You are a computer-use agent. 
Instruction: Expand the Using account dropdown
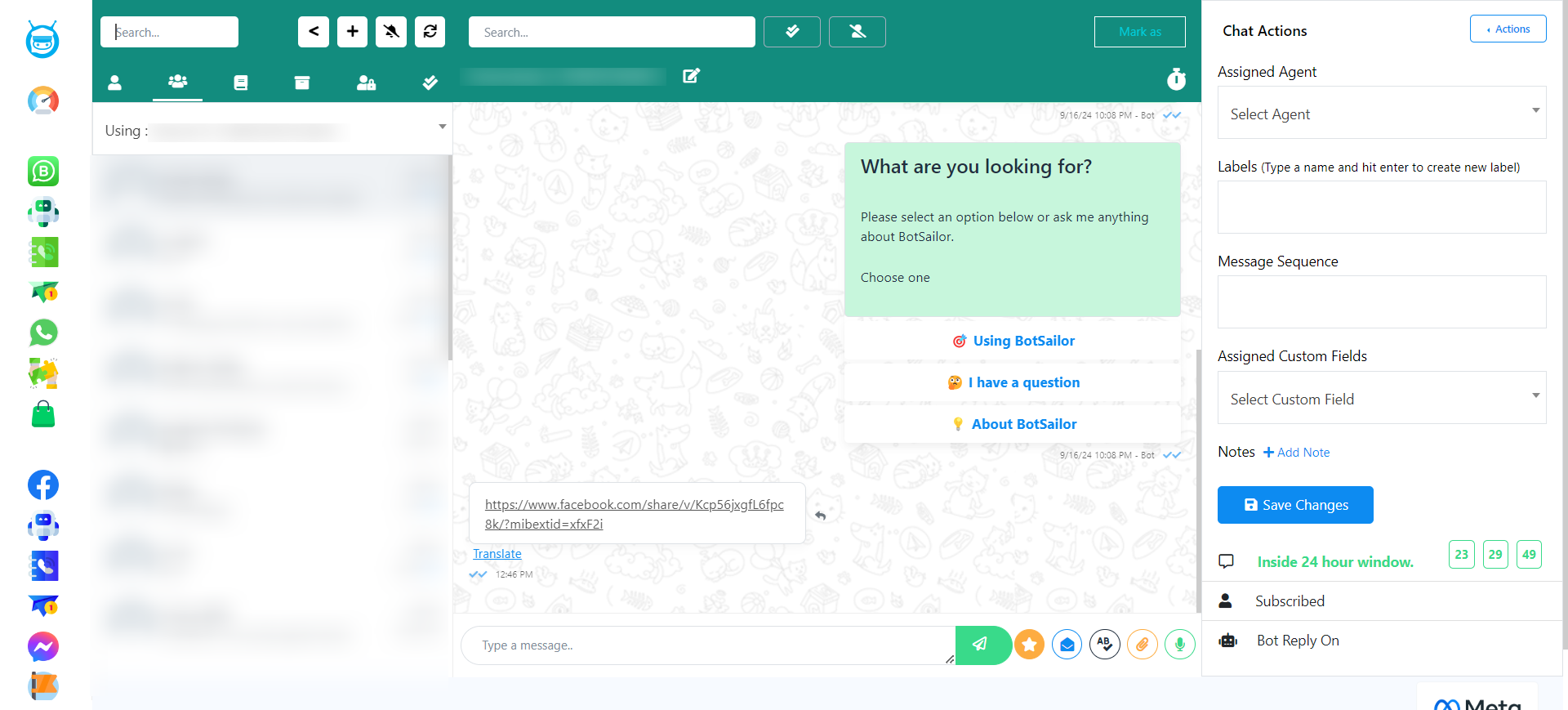tap(273, 129)
